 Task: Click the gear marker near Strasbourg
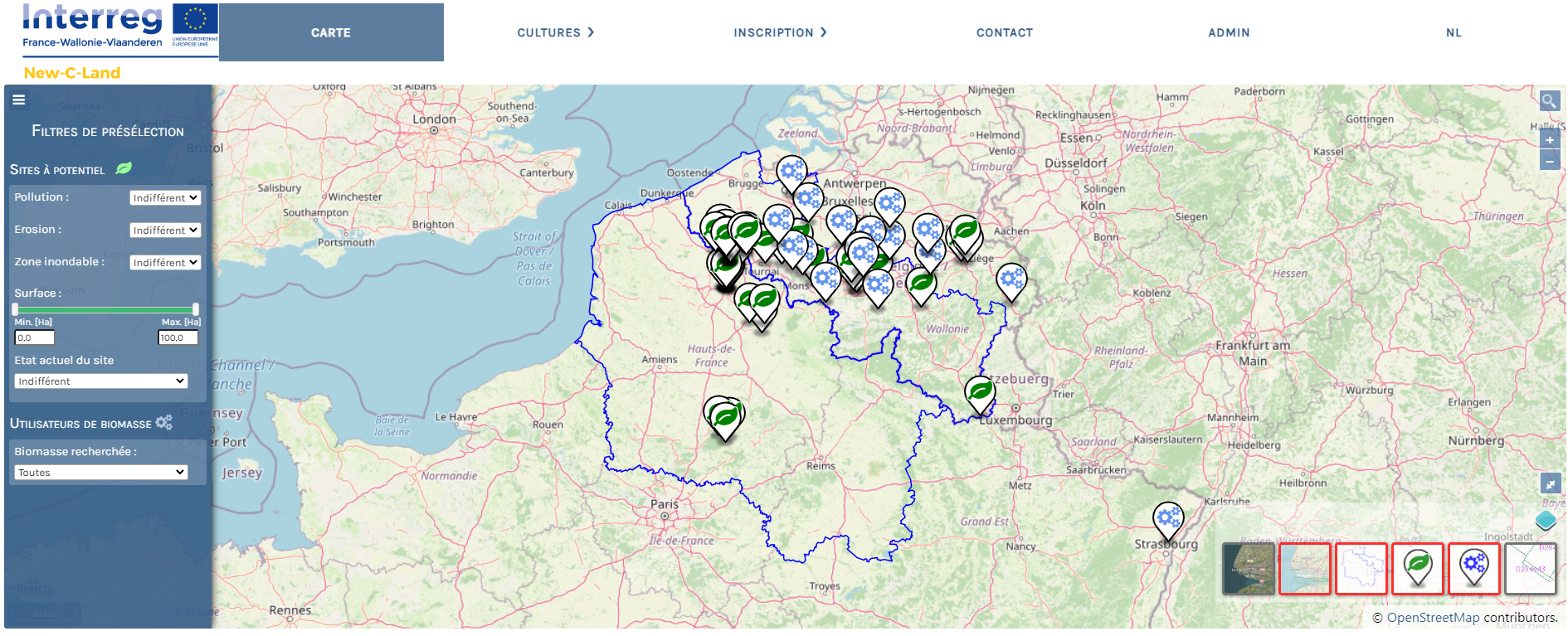(1168, 521)
